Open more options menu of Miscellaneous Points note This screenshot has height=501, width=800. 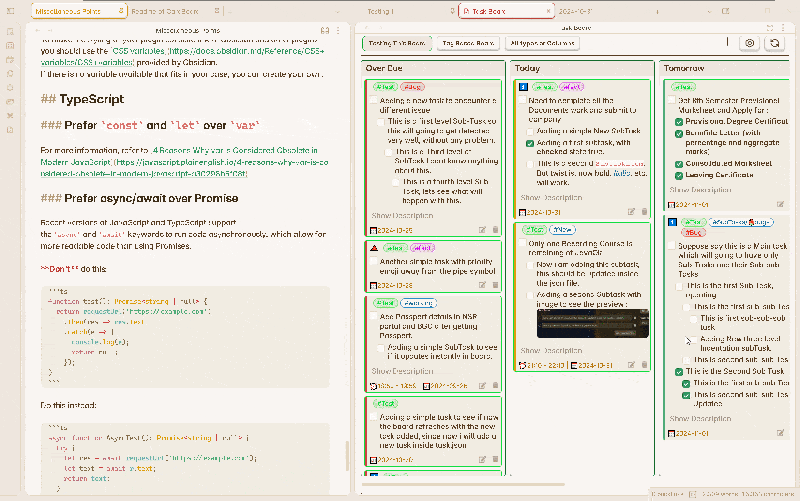coord(338,31)
